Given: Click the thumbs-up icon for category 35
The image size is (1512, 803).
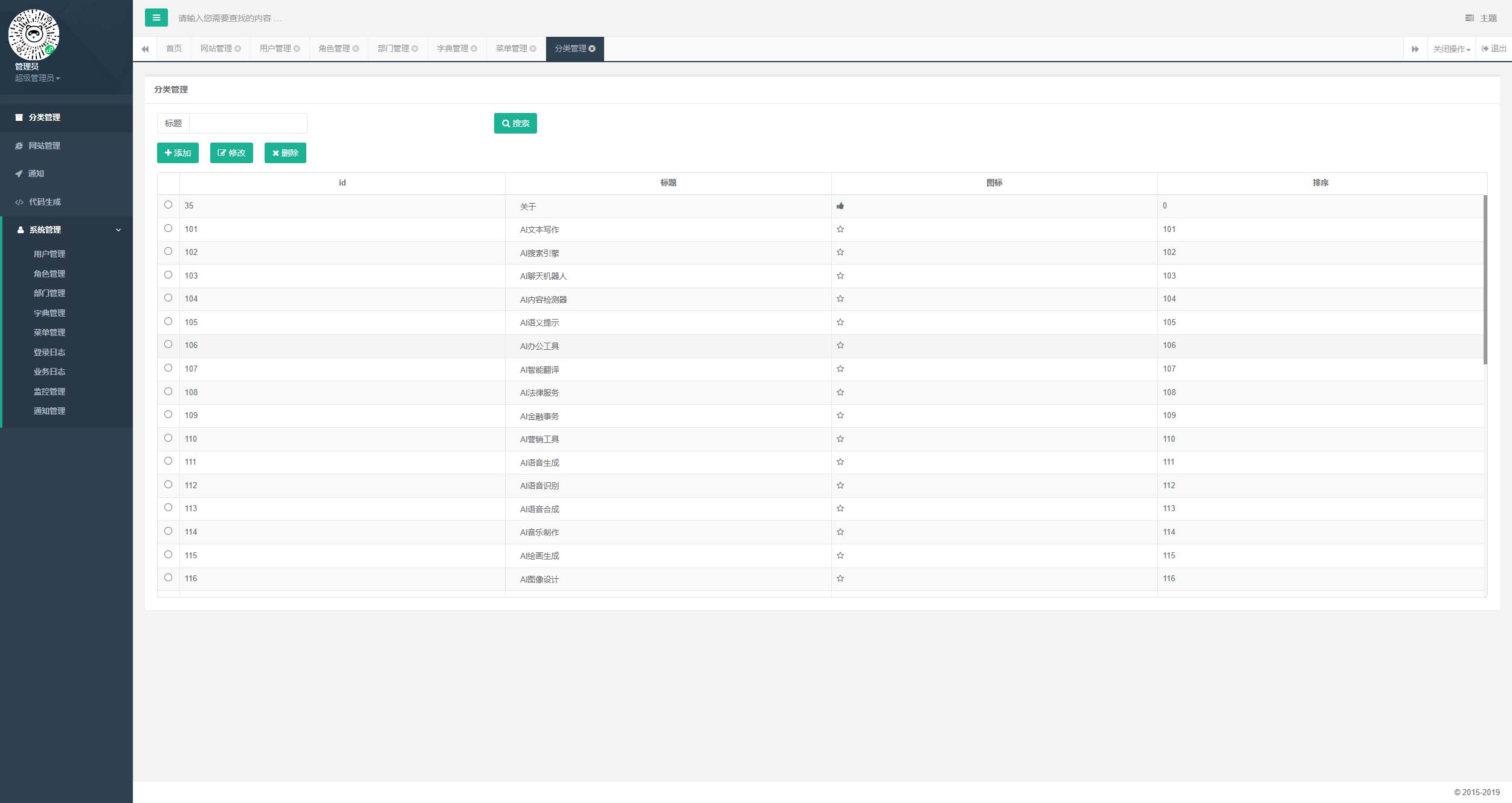Looking at the screenshot, I should [x=840, y=205].
